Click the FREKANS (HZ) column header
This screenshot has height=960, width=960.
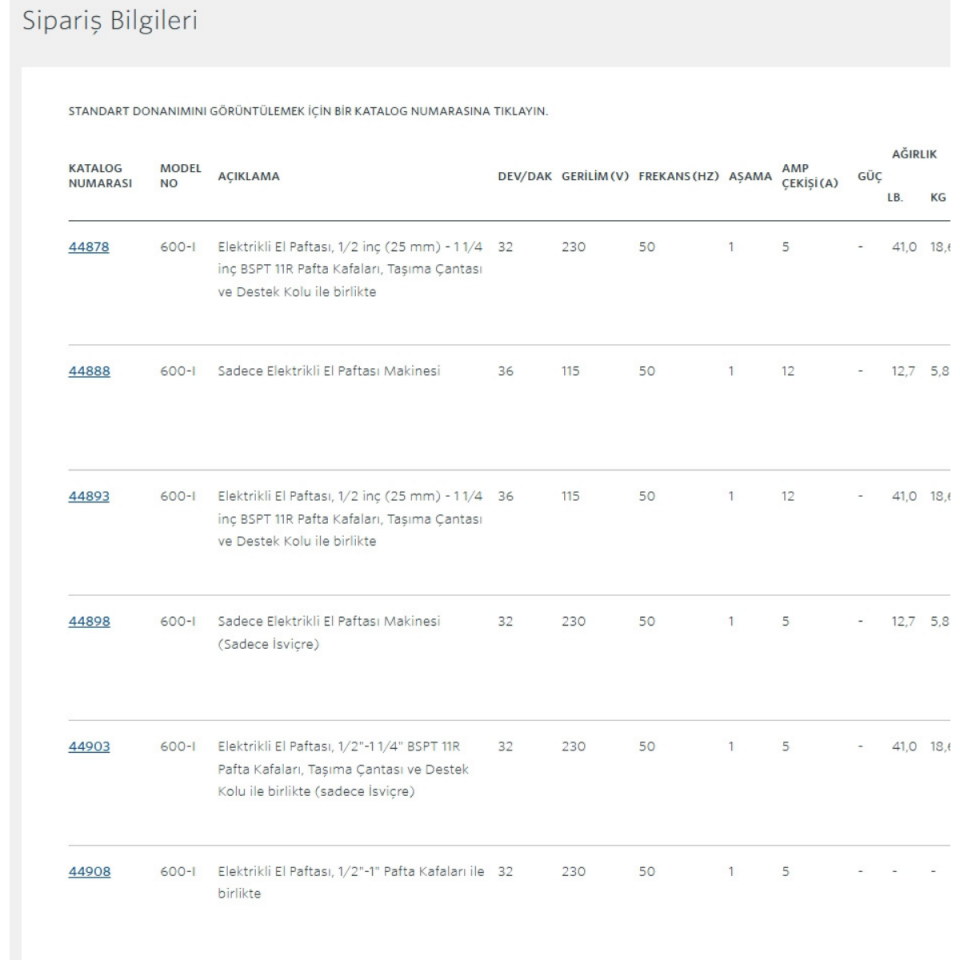coord(679,177)
